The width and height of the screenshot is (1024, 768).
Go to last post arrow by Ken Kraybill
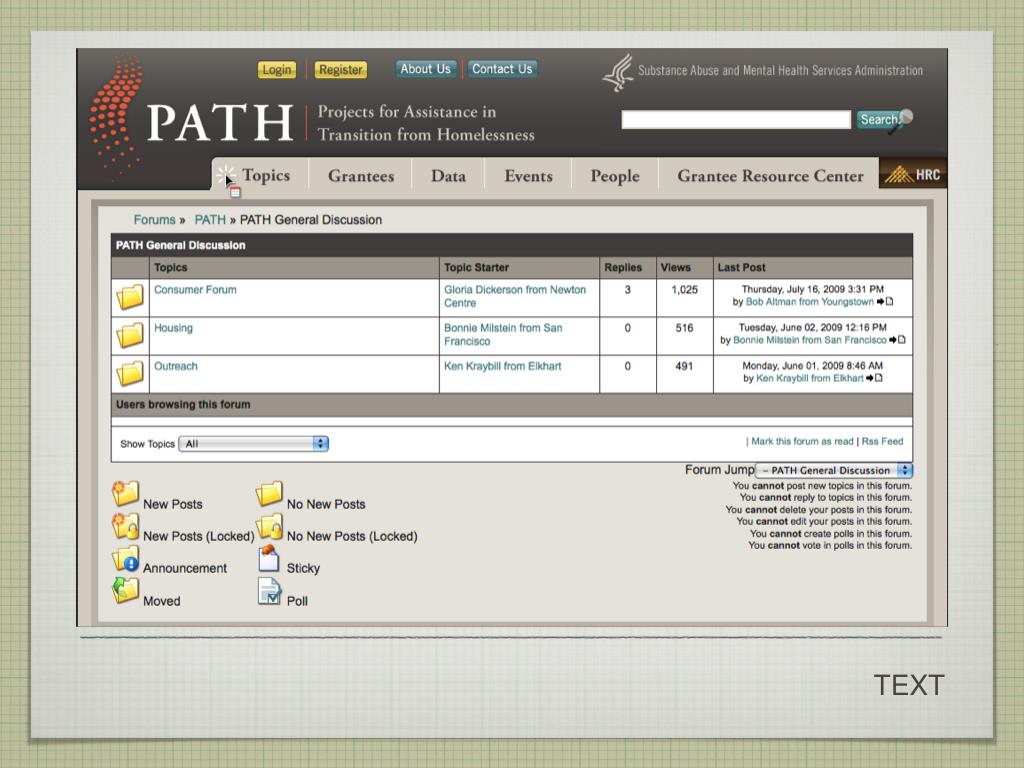pyautogui.click(x=874, y=378)
